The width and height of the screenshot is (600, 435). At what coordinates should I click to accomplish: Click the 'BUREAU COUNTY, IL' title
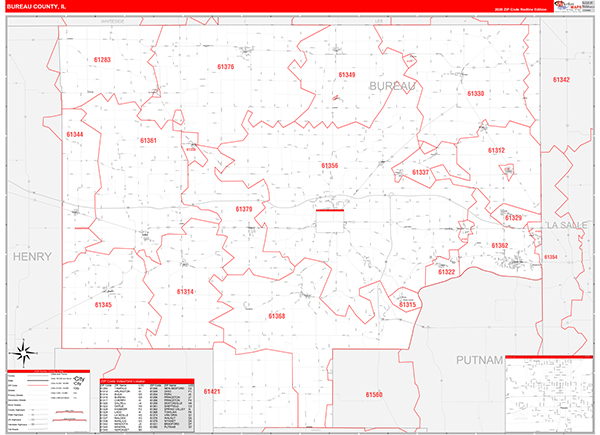[x=36, y=7]
